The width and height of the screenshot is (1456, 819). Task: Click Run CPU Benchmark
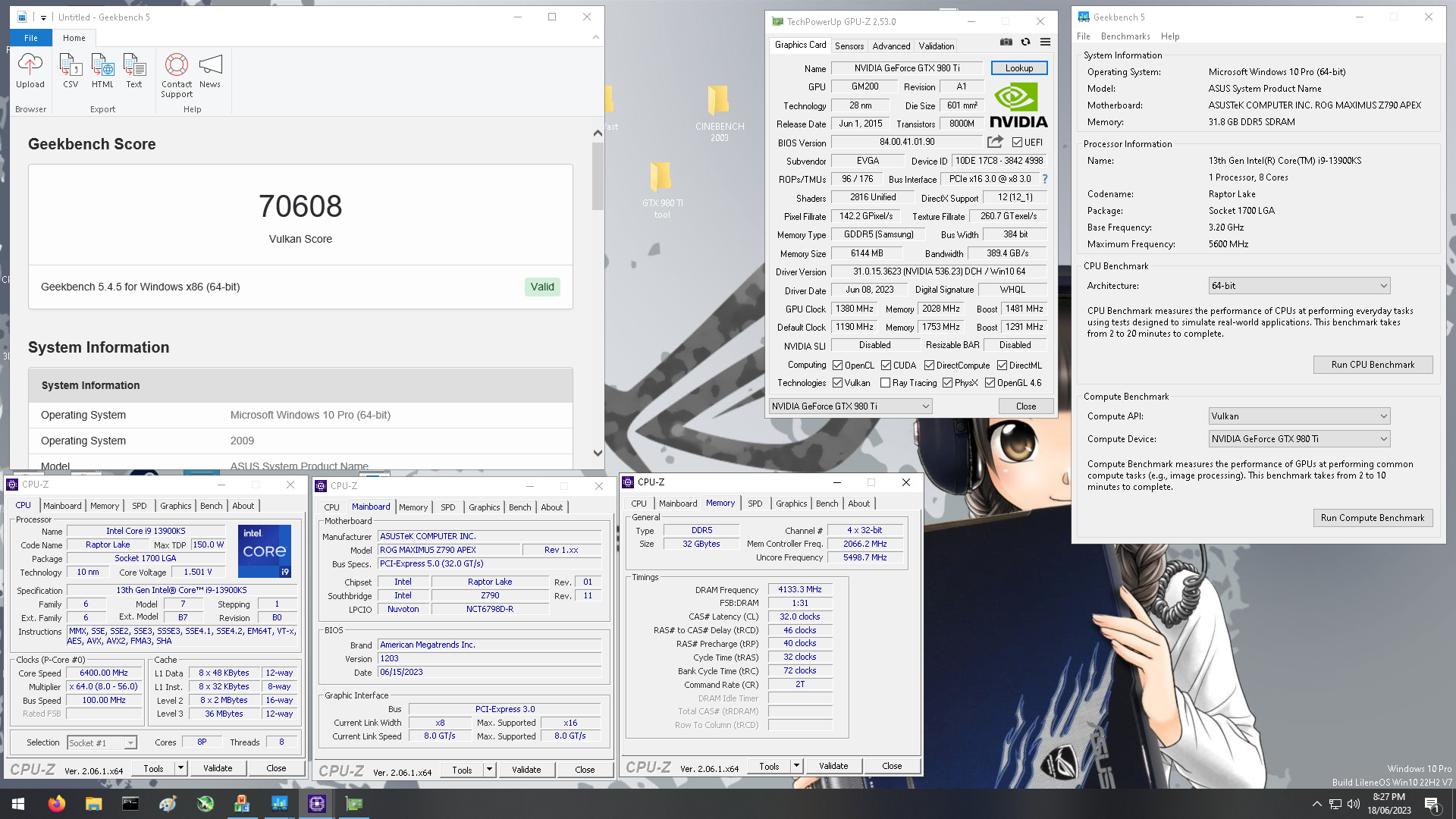click(1373, 365)
